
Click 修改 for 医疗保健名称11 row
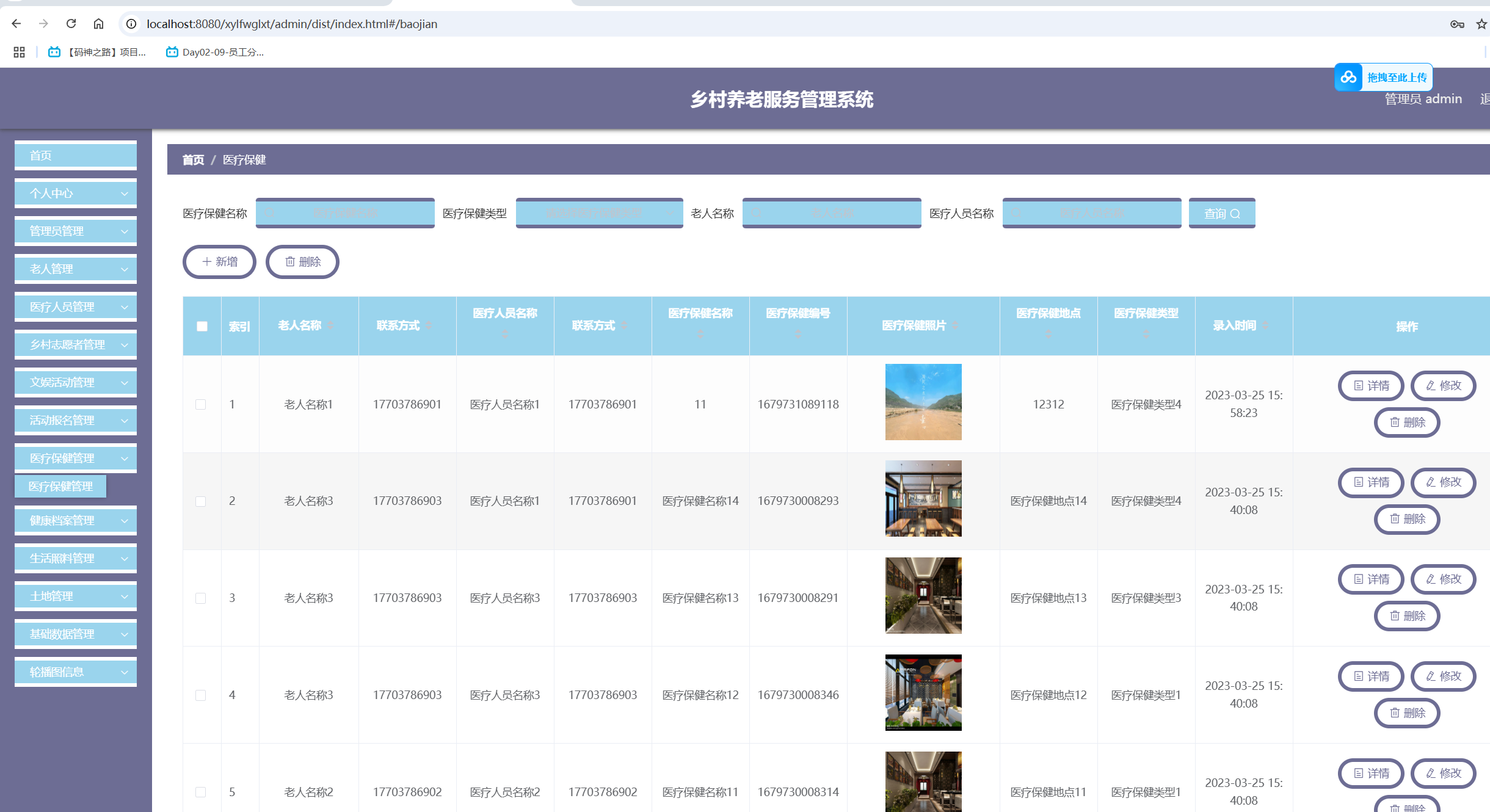point(1444,774)
